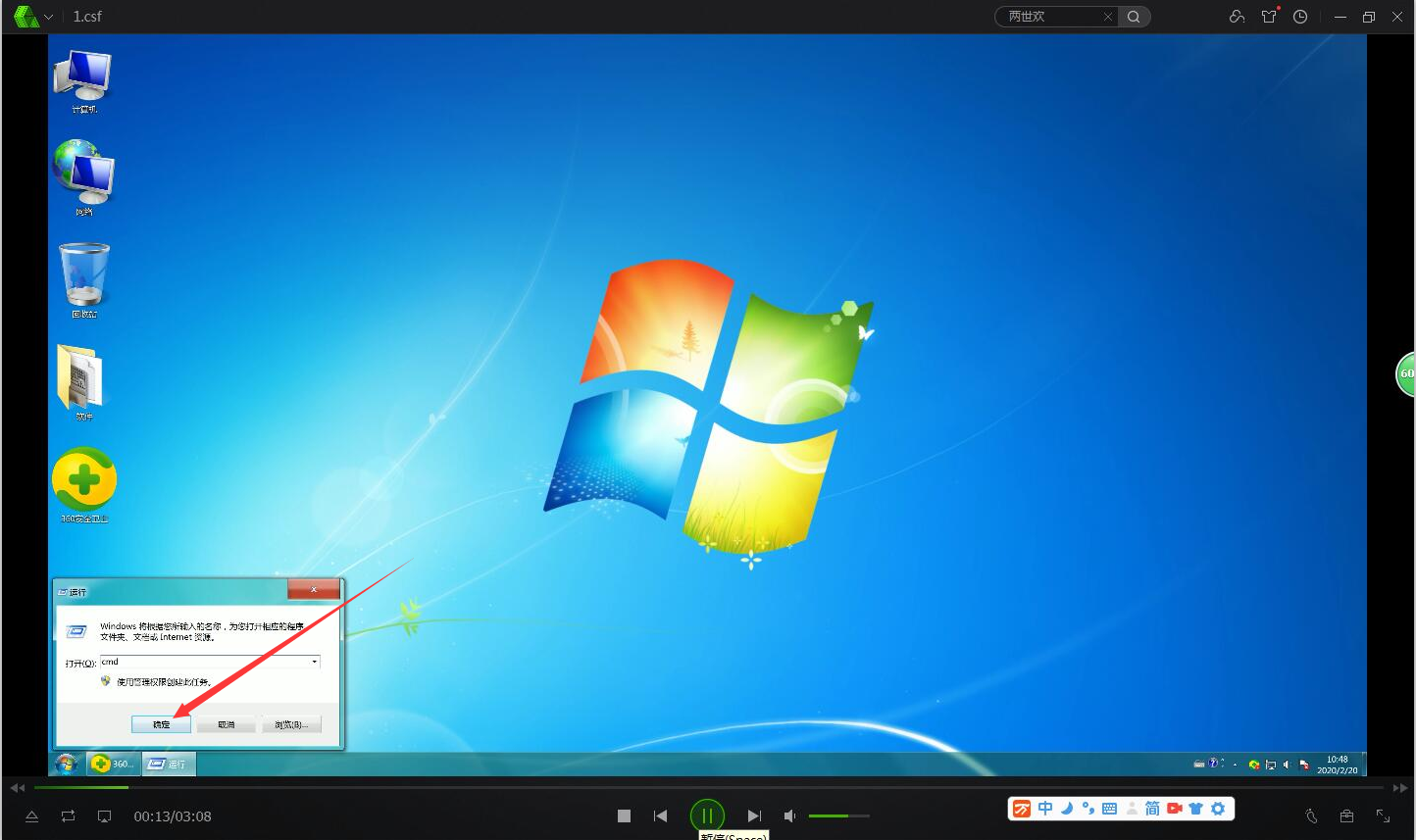This screenshot has width=1416, height=840.
Task: Click the Windows Start orb in video
Action: [67, 764]
